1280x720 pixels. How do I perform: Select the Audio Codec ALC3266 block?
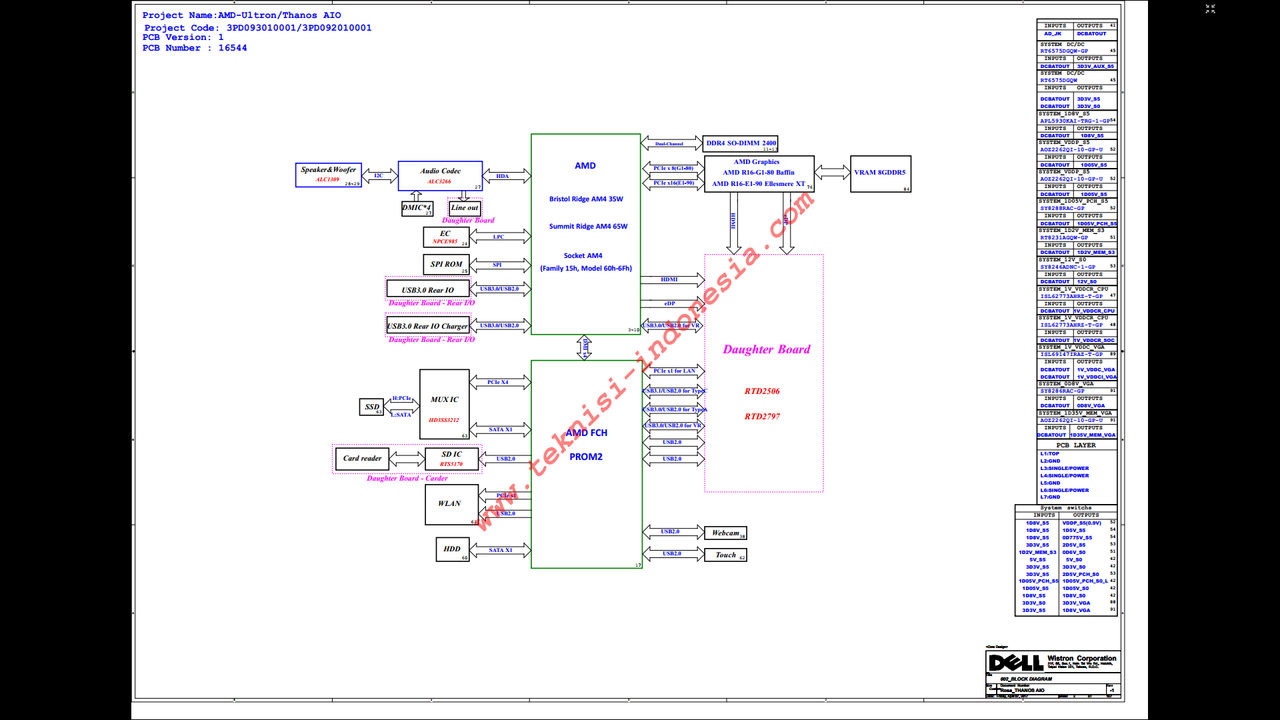coord(441,176)
